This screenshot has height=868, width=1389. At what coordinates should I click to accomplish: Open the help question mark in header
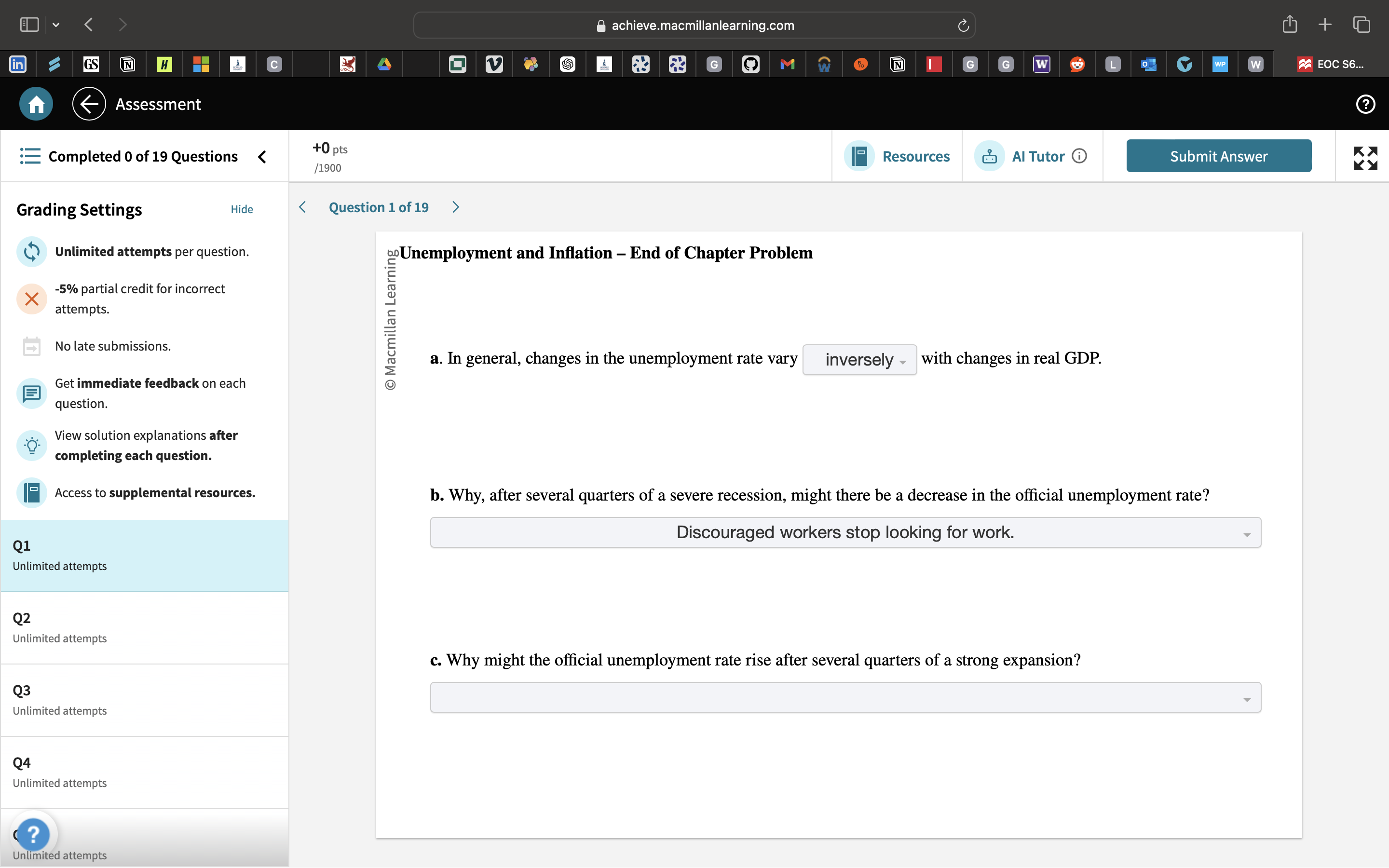1365,104
